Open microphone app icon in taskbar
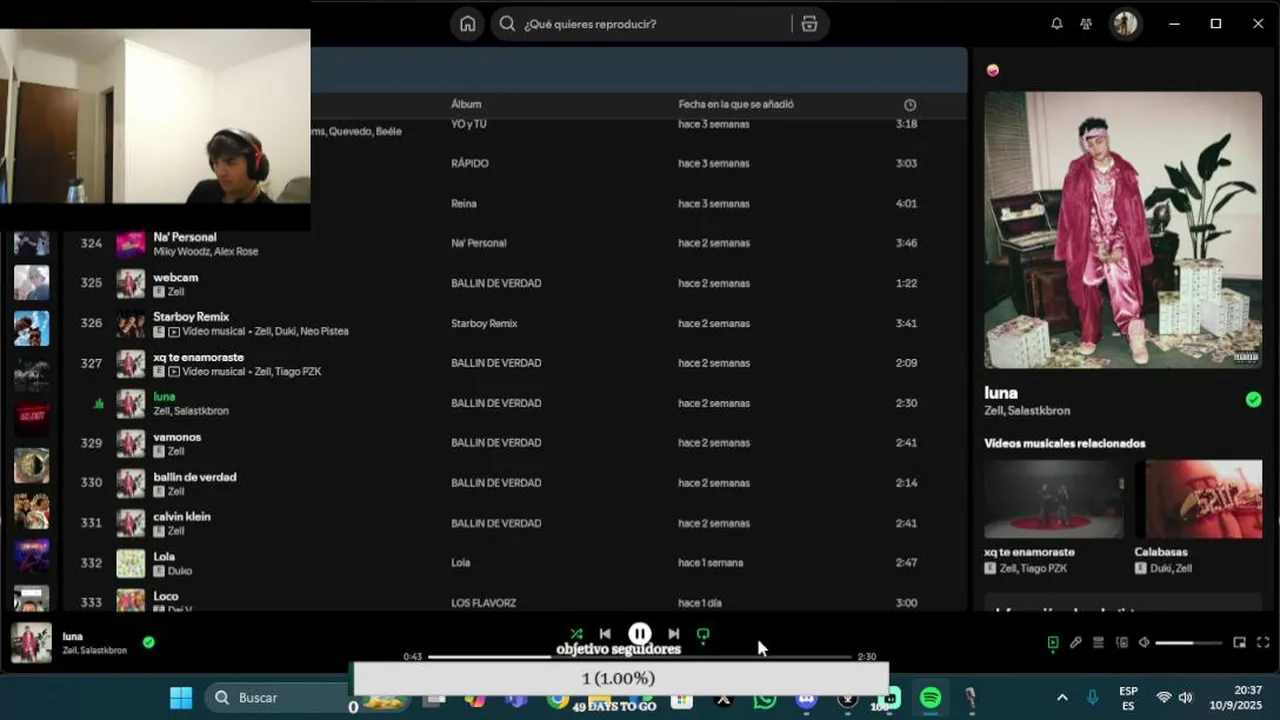This screenshot has width=1280, height=720. (x=970, y=698)
